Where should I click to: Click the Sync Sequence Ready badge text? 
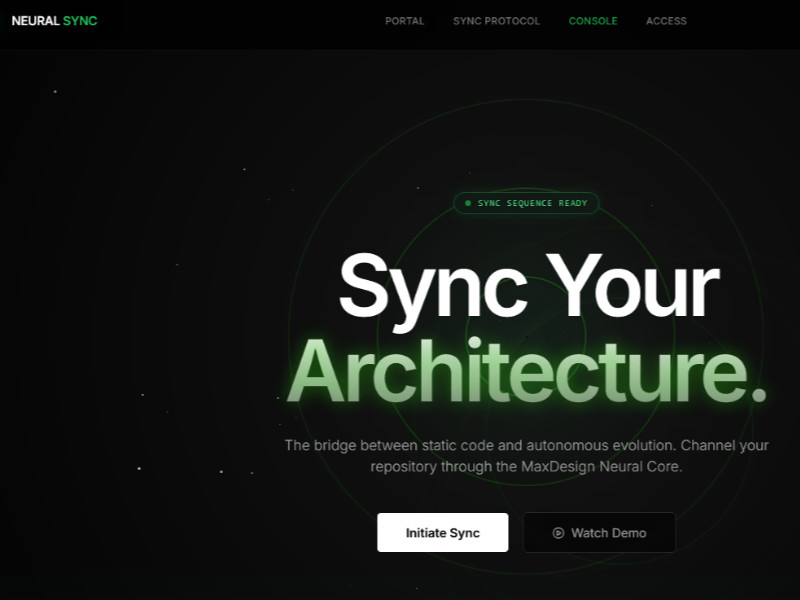click(532, 203)
